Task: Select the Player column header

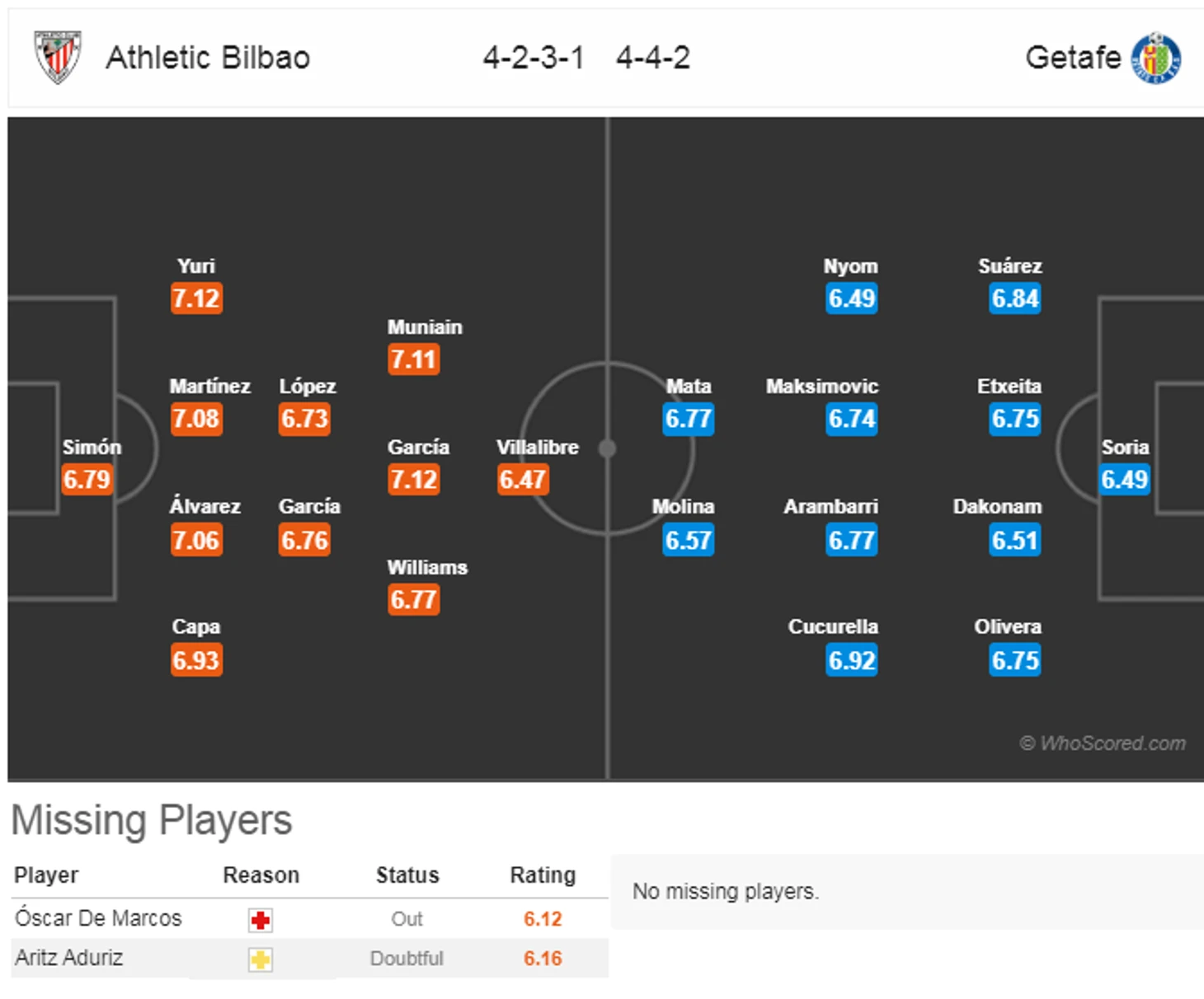Action: click(x=46, y=875)
